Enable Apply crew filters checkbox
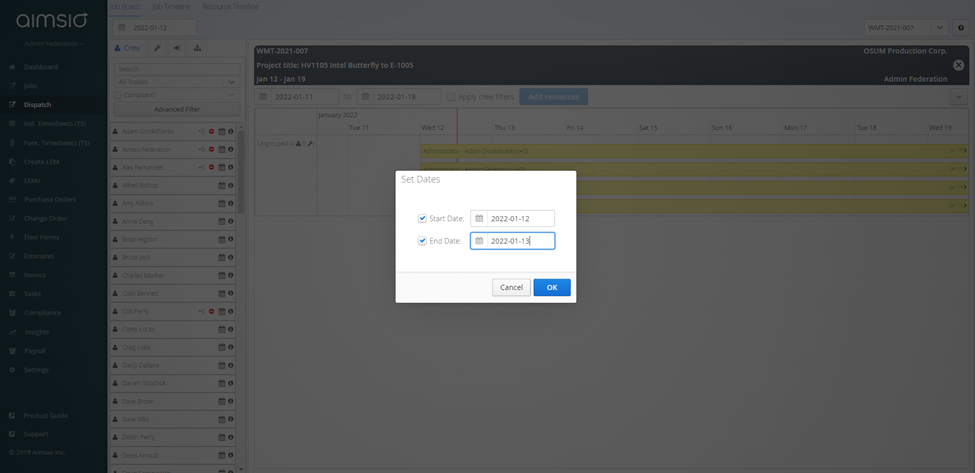The height and width of the screenshot is (473, 975). pyautogui.click(x=451, y=97)
